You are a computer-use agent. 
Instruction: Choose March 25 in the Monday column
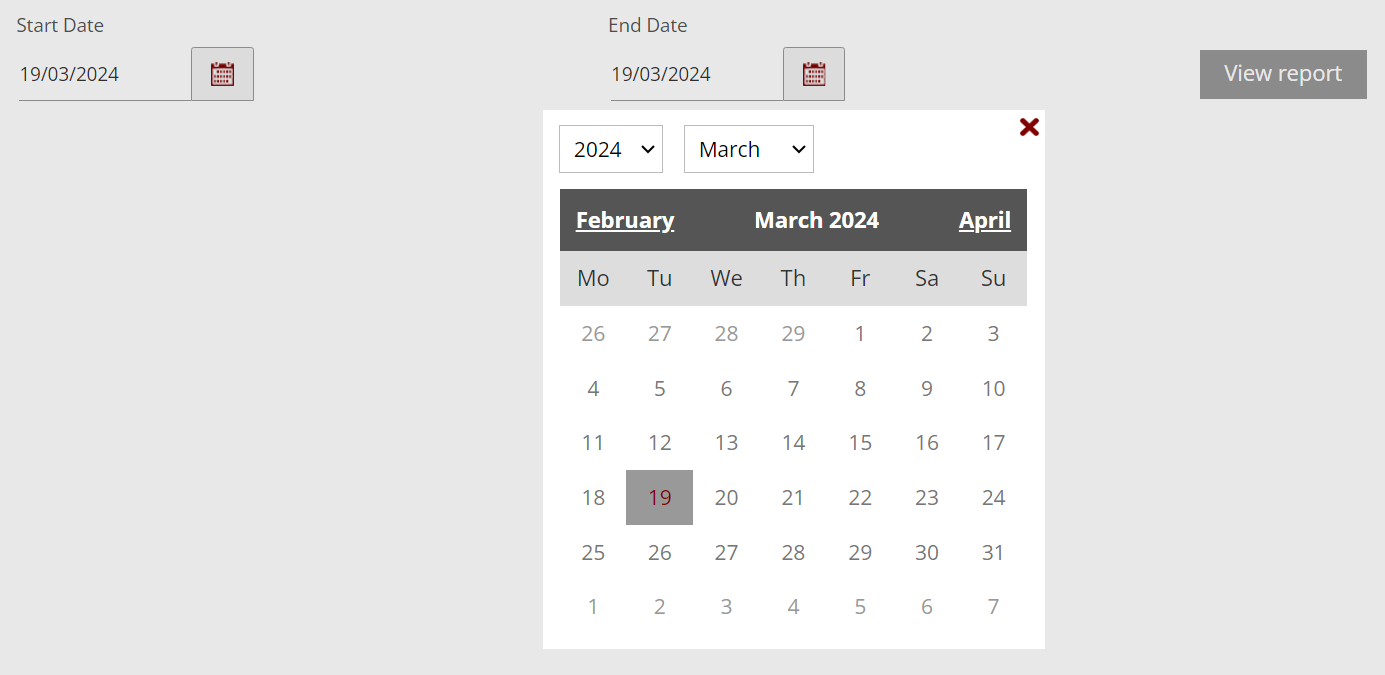[593, 553]
